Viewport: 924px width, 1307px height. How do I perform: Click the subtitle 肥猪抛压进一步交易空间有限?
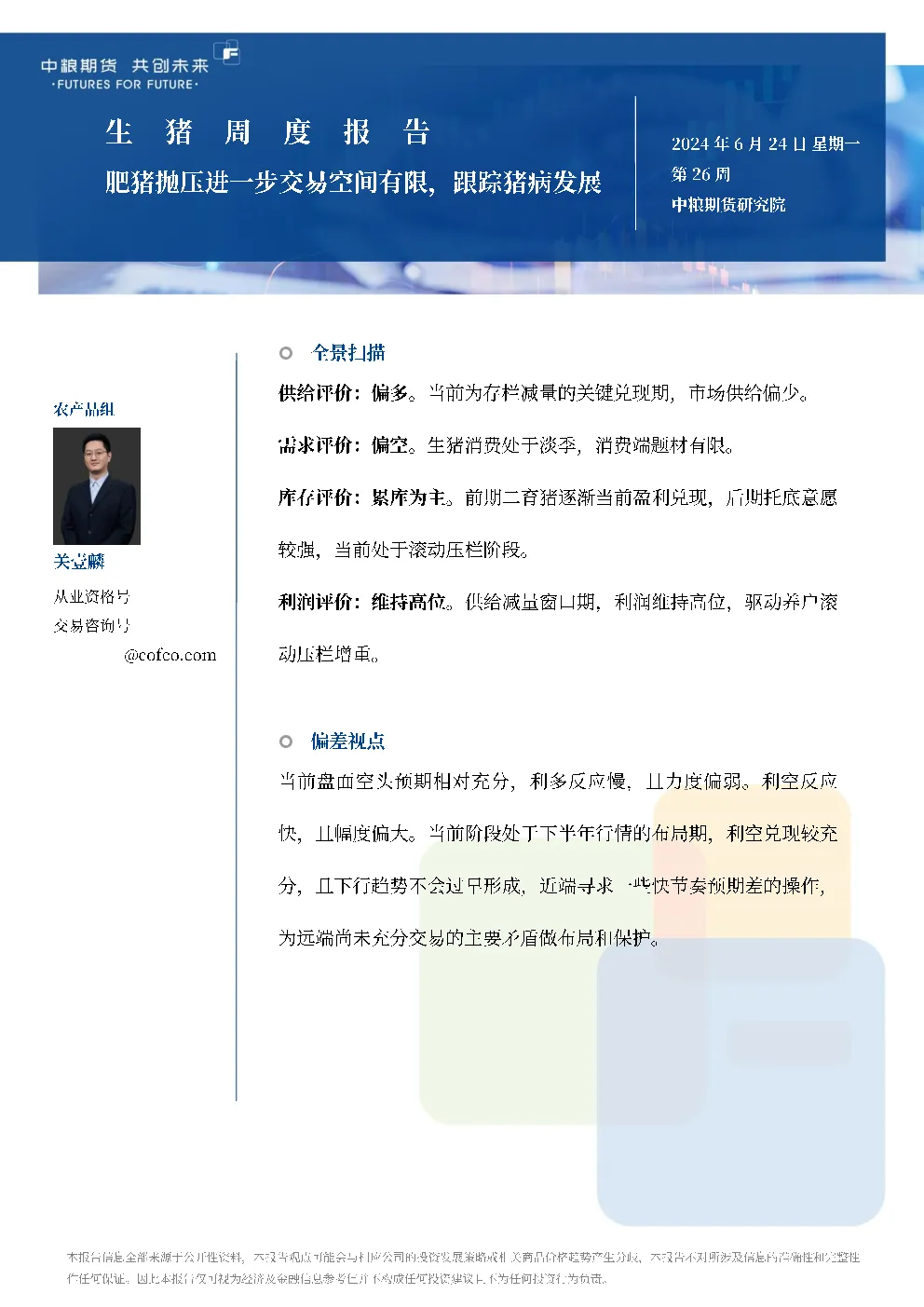point(268,182)
